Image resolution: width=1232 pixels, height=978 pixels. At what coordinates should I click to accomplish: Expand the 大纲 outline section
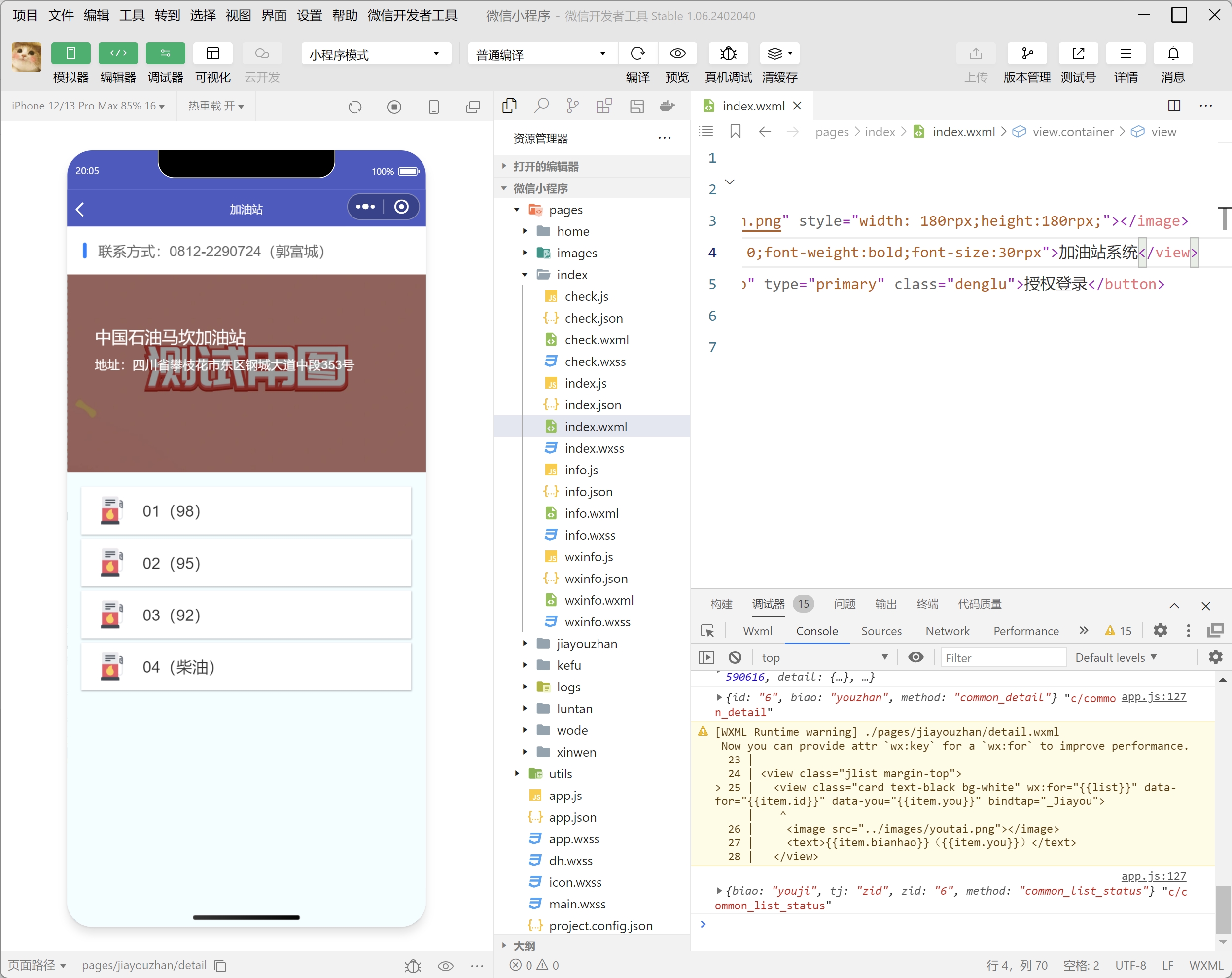pos(592,945)
